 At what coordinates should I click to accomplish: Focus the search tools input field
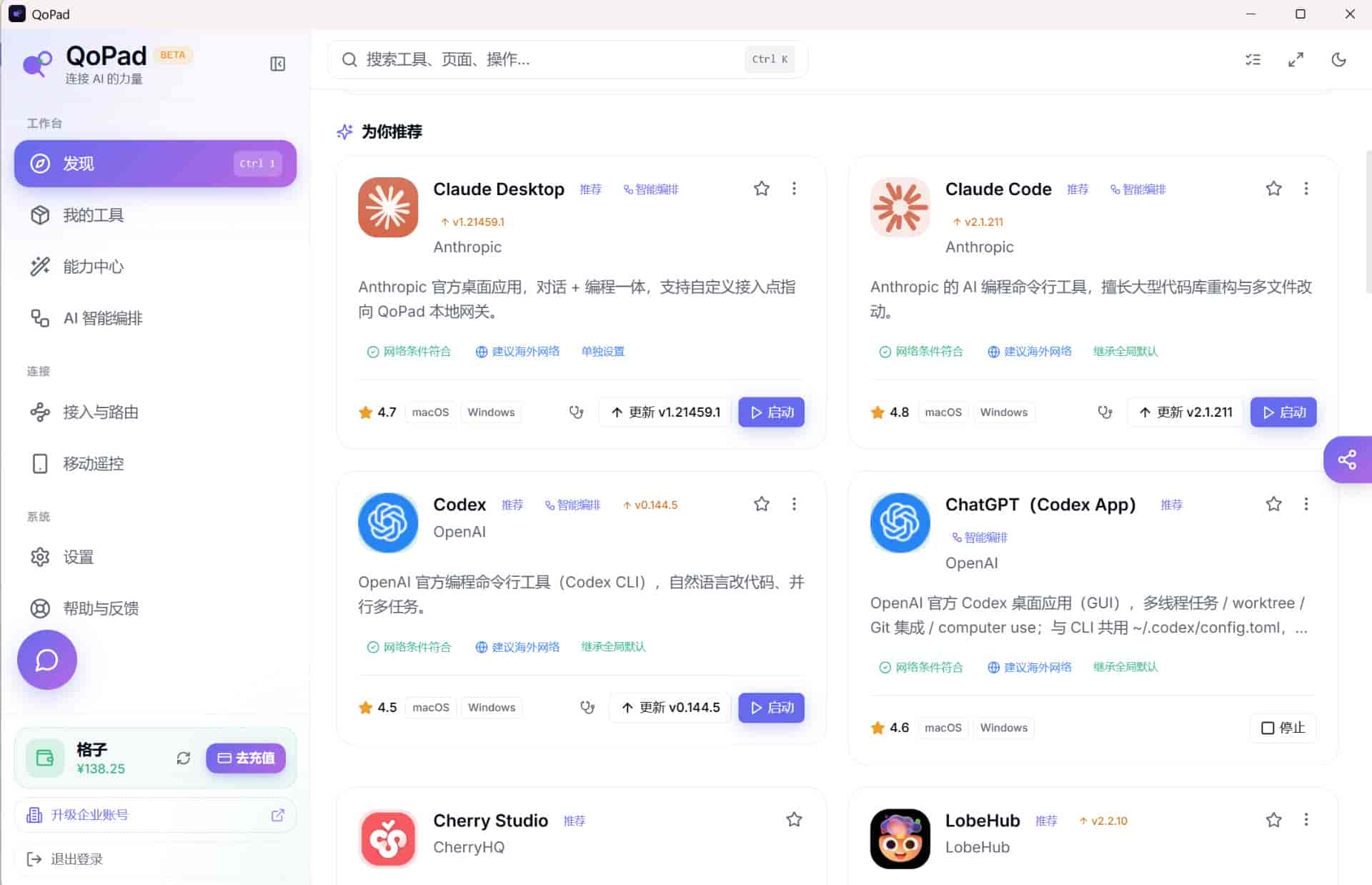click(x=567, y=59)
